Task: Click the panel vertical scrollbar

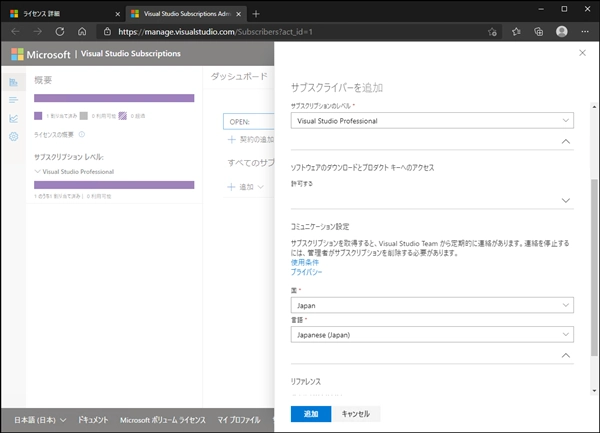Action: pos(594,268)
